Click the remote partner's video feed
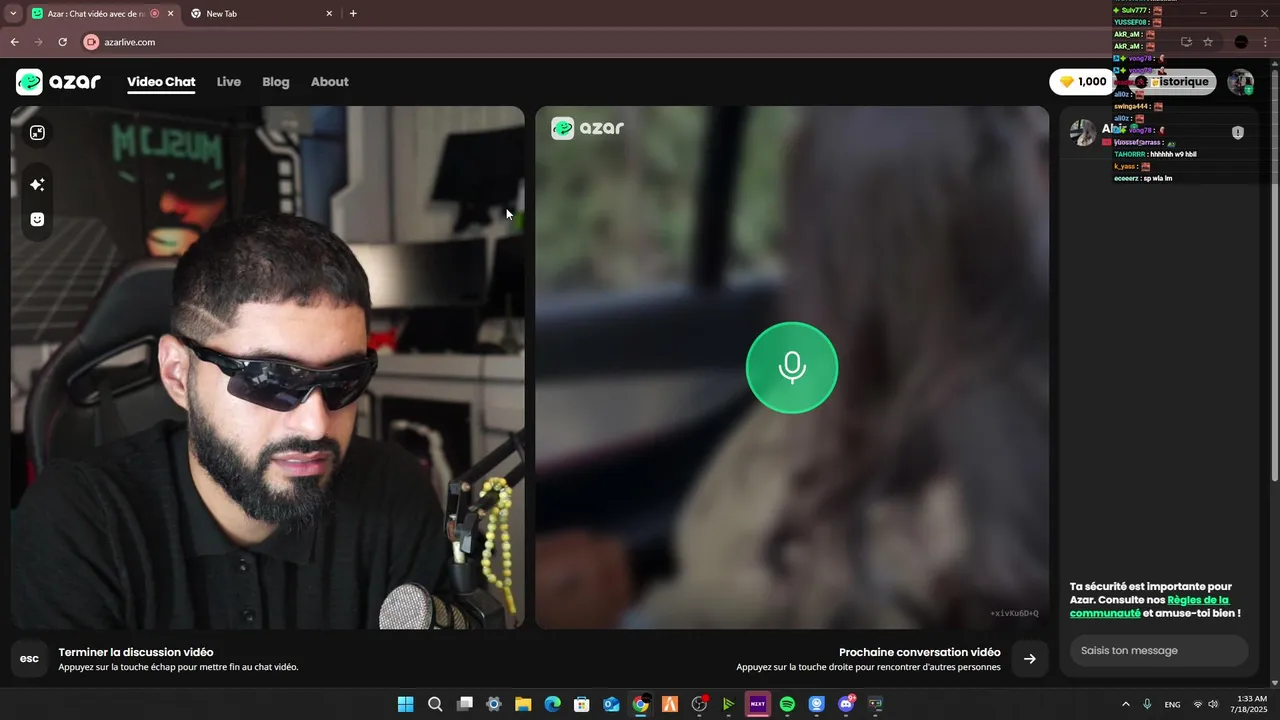The height and width of the screenshot is (720, 1280). (792, 367)
